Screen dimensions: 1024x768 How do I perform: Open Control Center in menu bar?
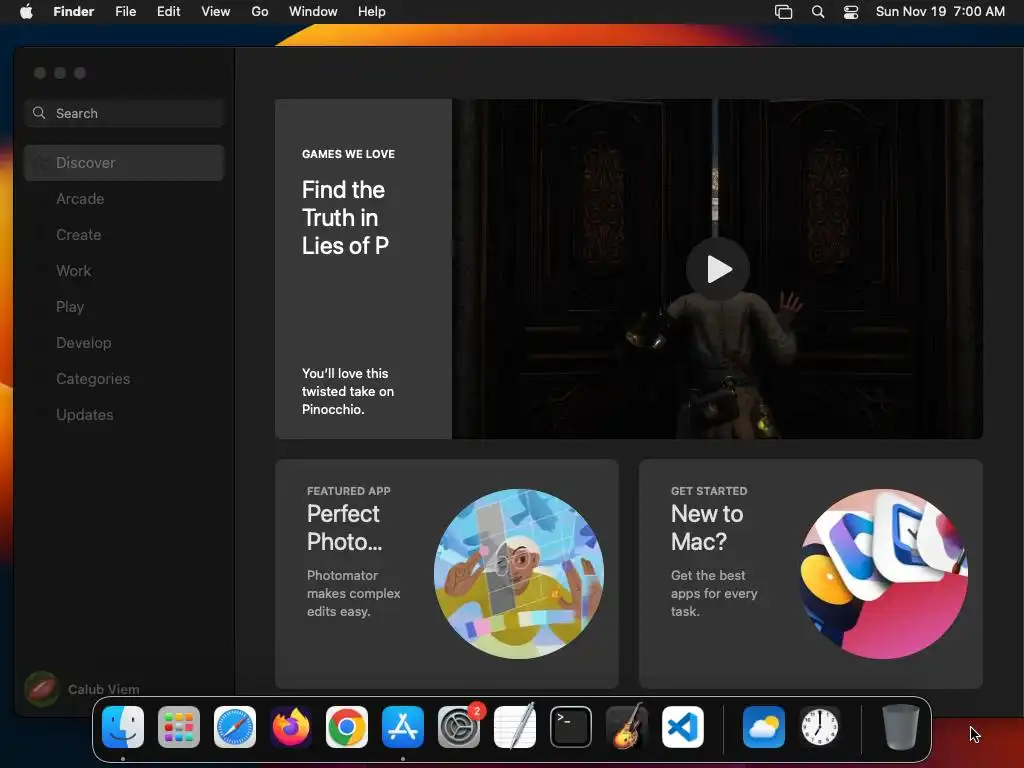coord(851,12)
